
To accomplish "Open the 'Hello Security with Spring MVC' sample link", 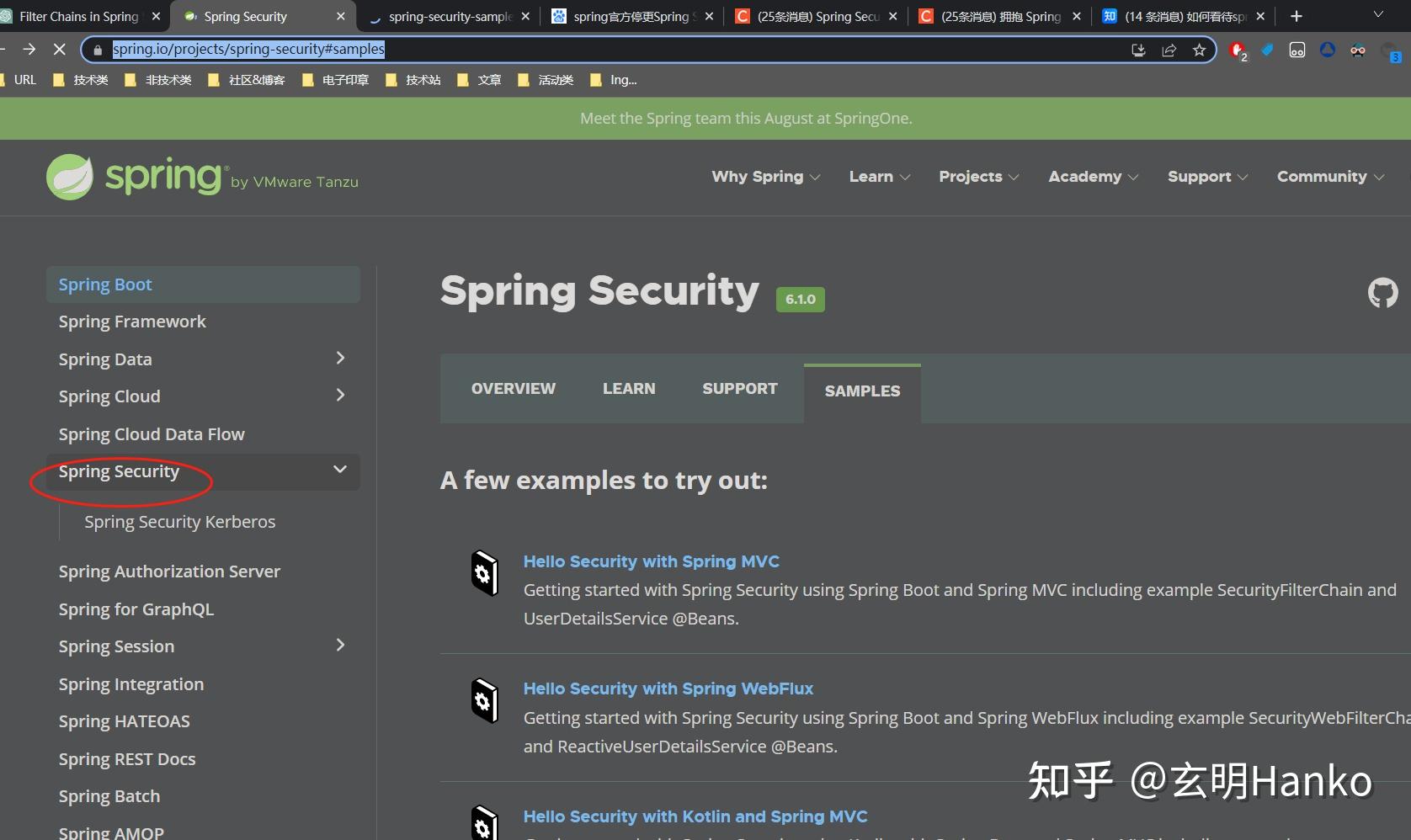I will tap(651, 561).
